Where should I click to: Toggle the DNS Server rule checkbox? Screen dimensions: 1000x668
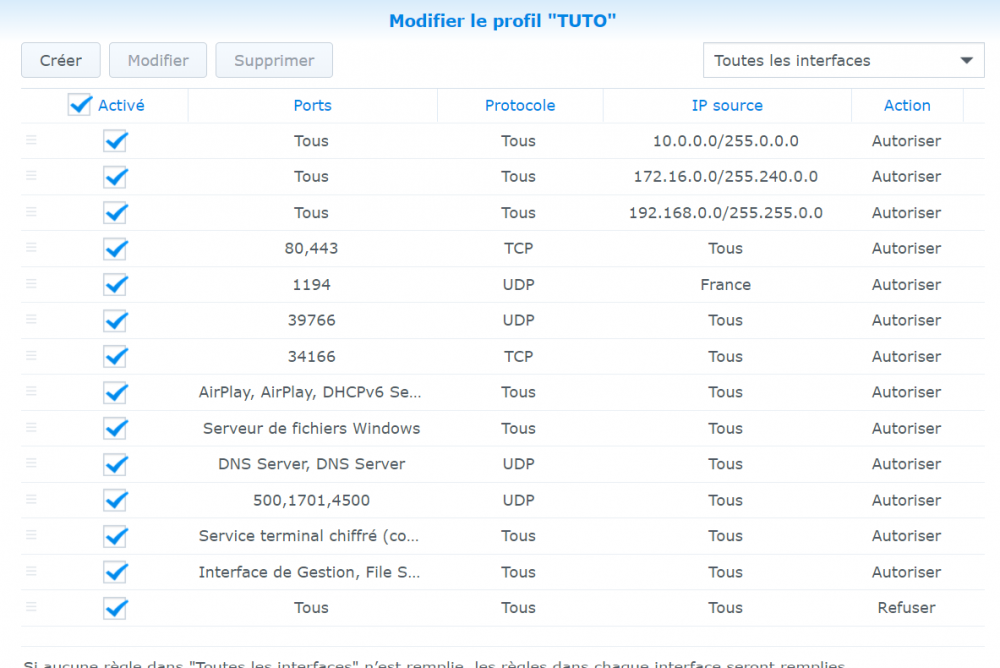[x=115, y=464]
